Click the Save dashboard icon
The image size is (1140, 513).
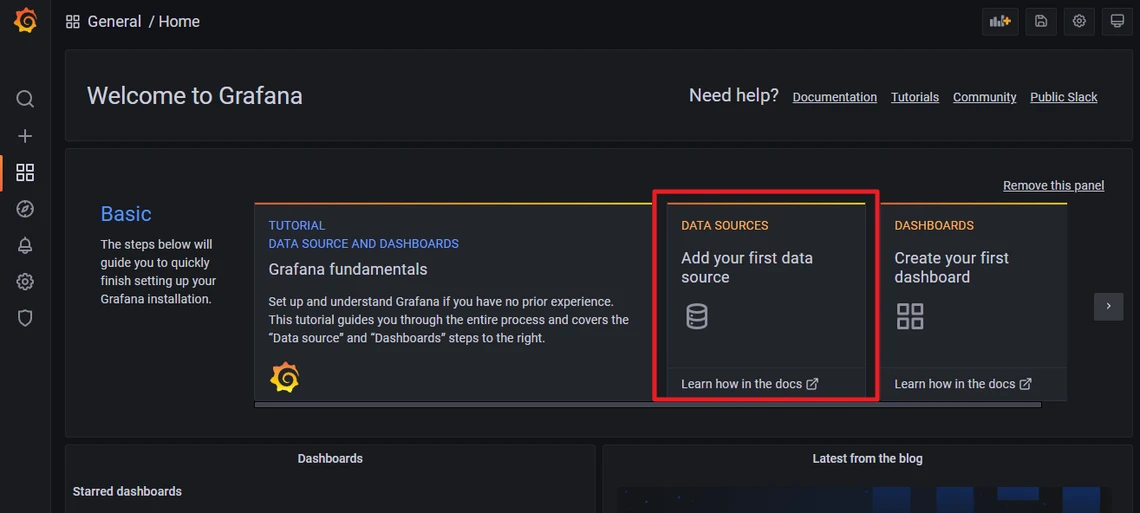(x=1041, y=21)
